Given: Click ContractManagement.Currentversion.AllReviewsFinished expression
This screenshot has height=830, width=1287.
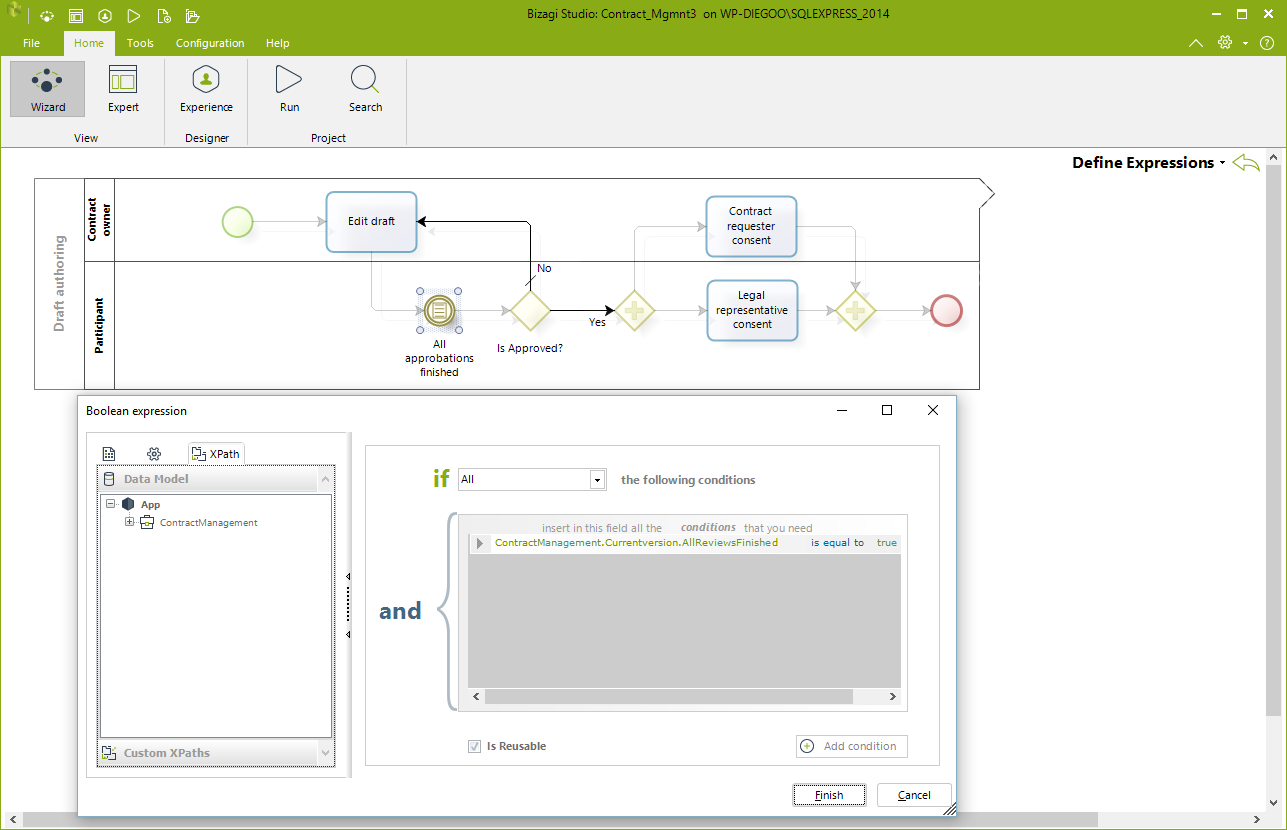Looking at the screenshot, I should pos(636,543).
